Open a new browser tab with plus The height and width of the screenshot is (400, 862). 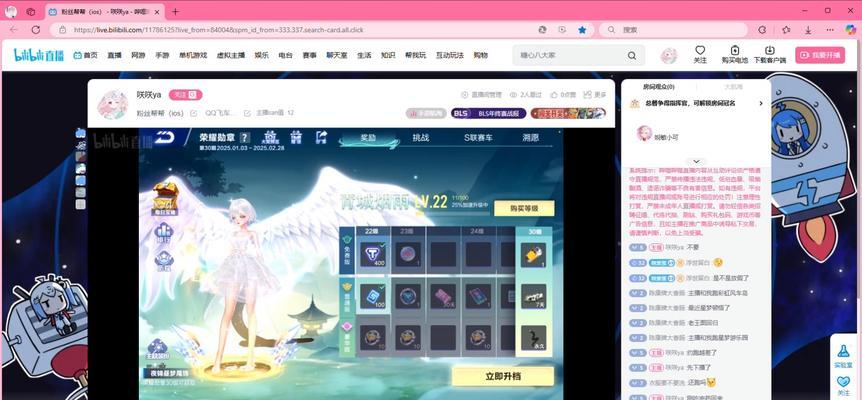175,12
